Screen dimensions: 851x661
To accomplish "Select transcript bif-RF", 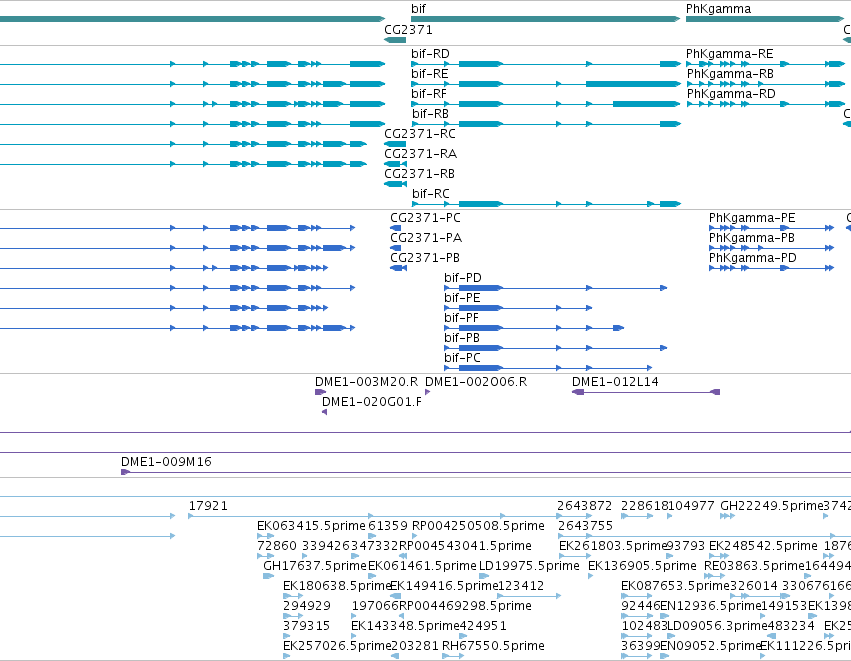I will point(429,94).
